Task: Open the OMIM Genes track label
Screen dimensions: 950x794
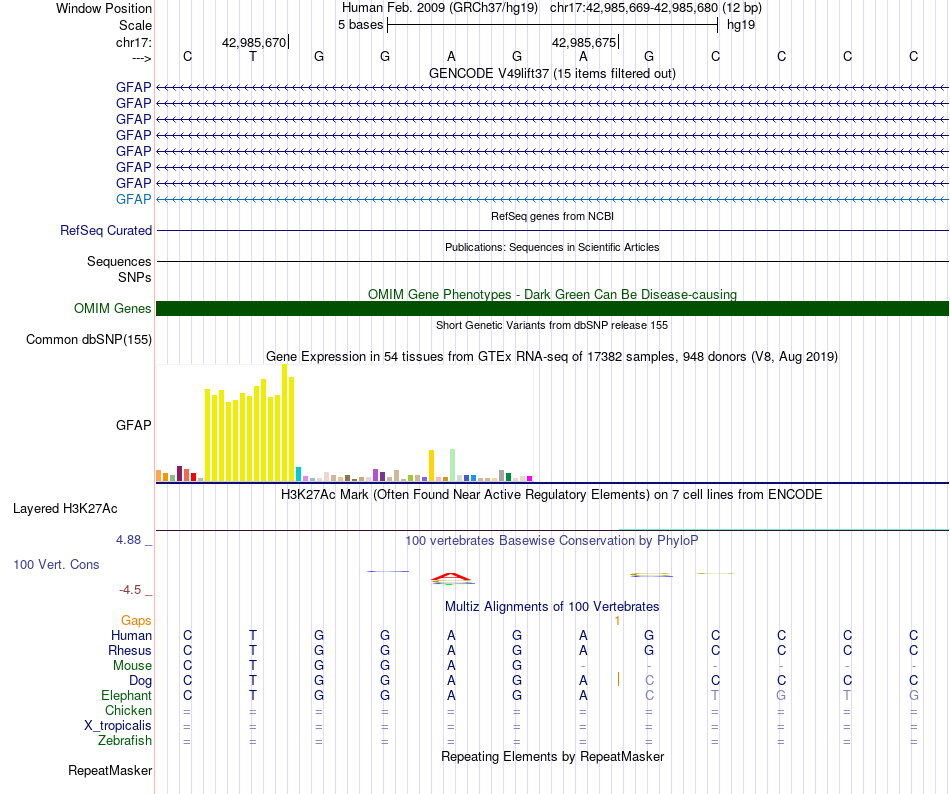Action: 112,308
